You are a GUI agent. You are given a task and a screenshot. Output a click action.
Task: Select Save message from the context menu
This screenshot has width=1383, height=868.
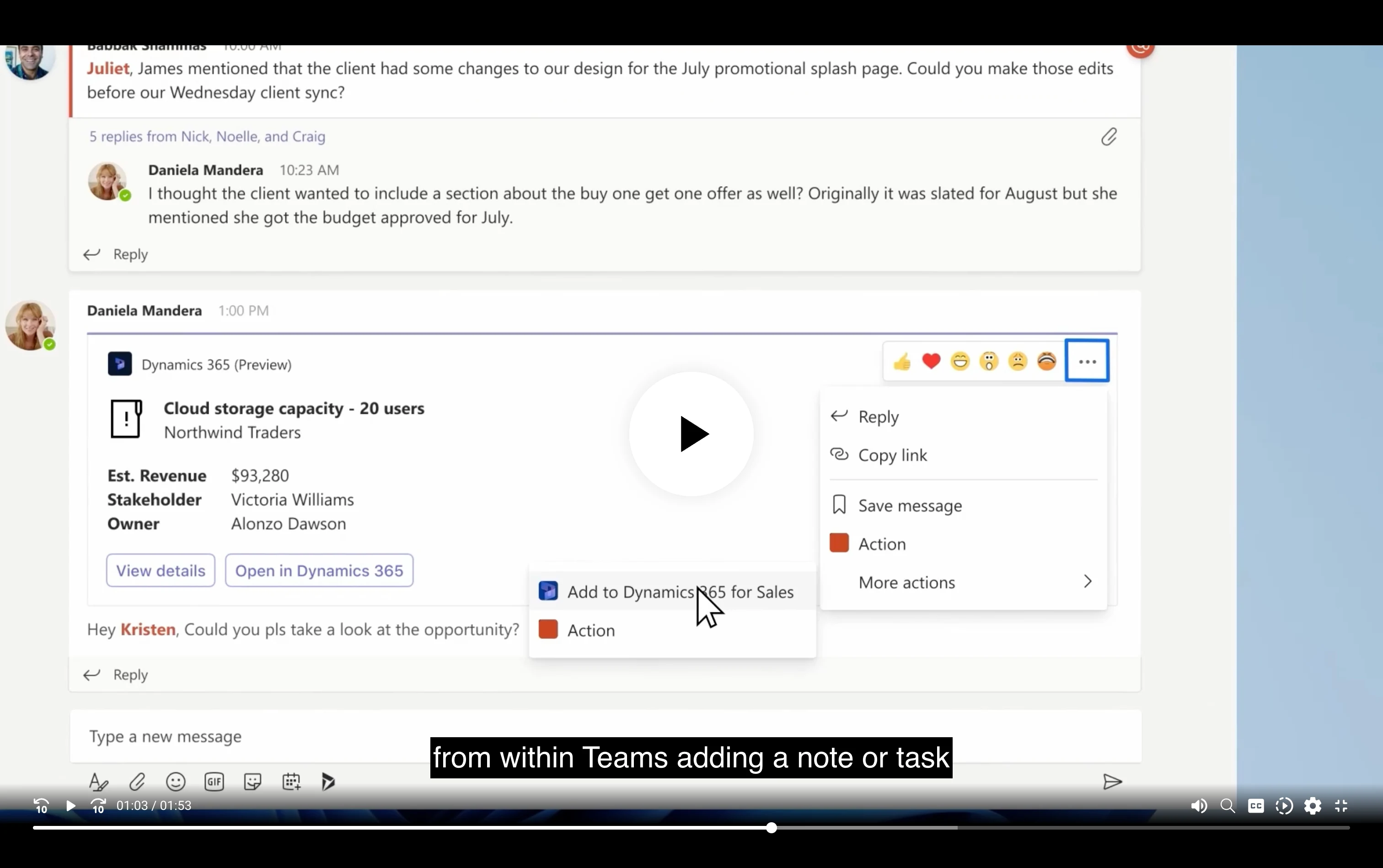pyautogui.click(x=963, y=505)
